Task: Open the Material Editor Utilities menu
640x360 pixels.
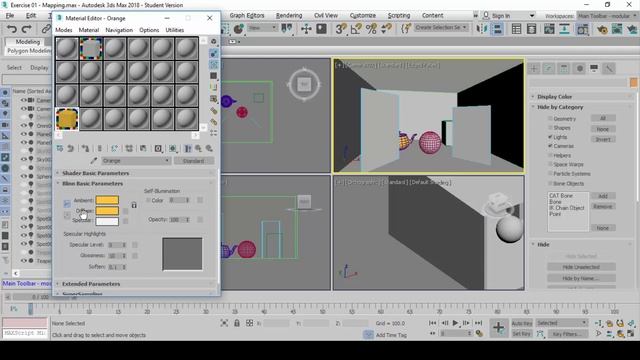Action: click(x=175, y=30)
